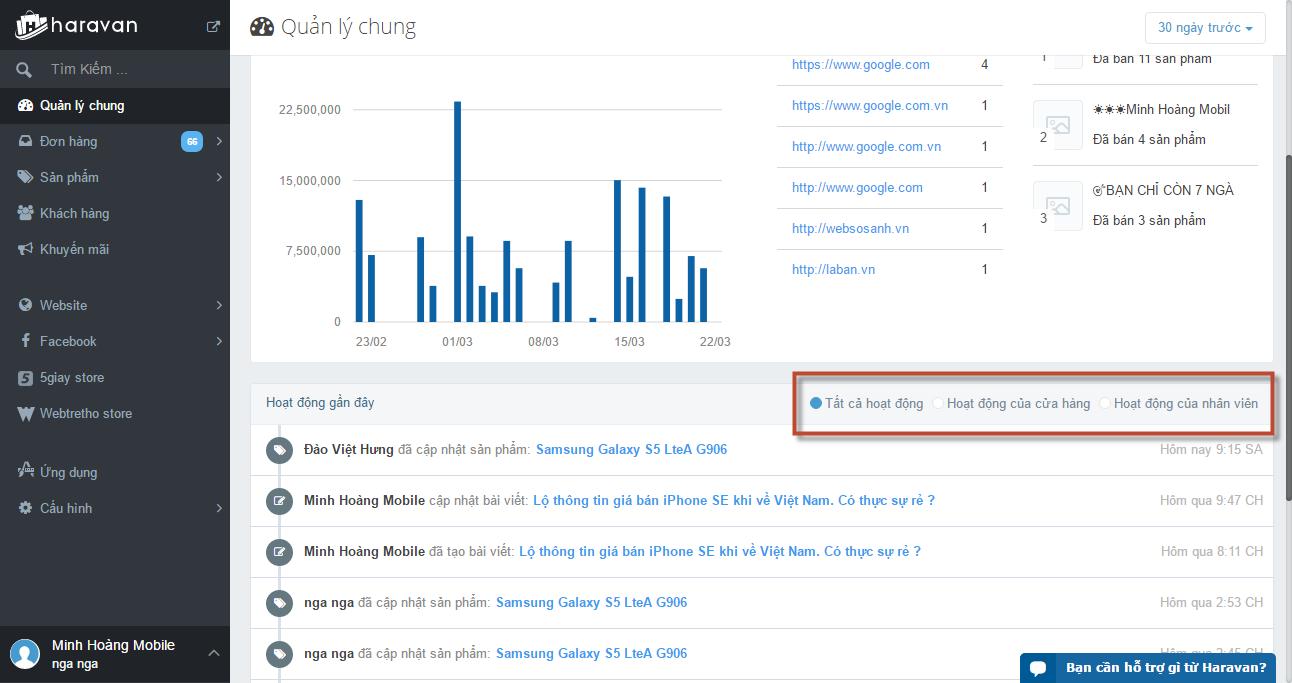Click the Minh Hoàng Mobil product thumbnail
Screen dimensions: 1292x683
pos(1058,125)
